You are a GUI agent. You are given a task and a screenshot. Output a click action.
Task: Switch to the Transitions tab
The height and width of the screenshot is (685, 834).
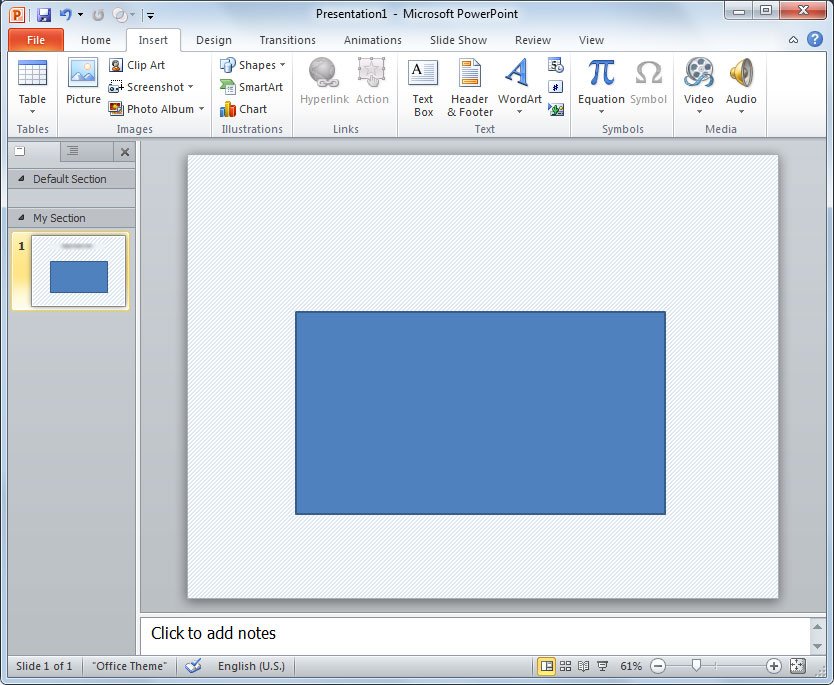287,40
